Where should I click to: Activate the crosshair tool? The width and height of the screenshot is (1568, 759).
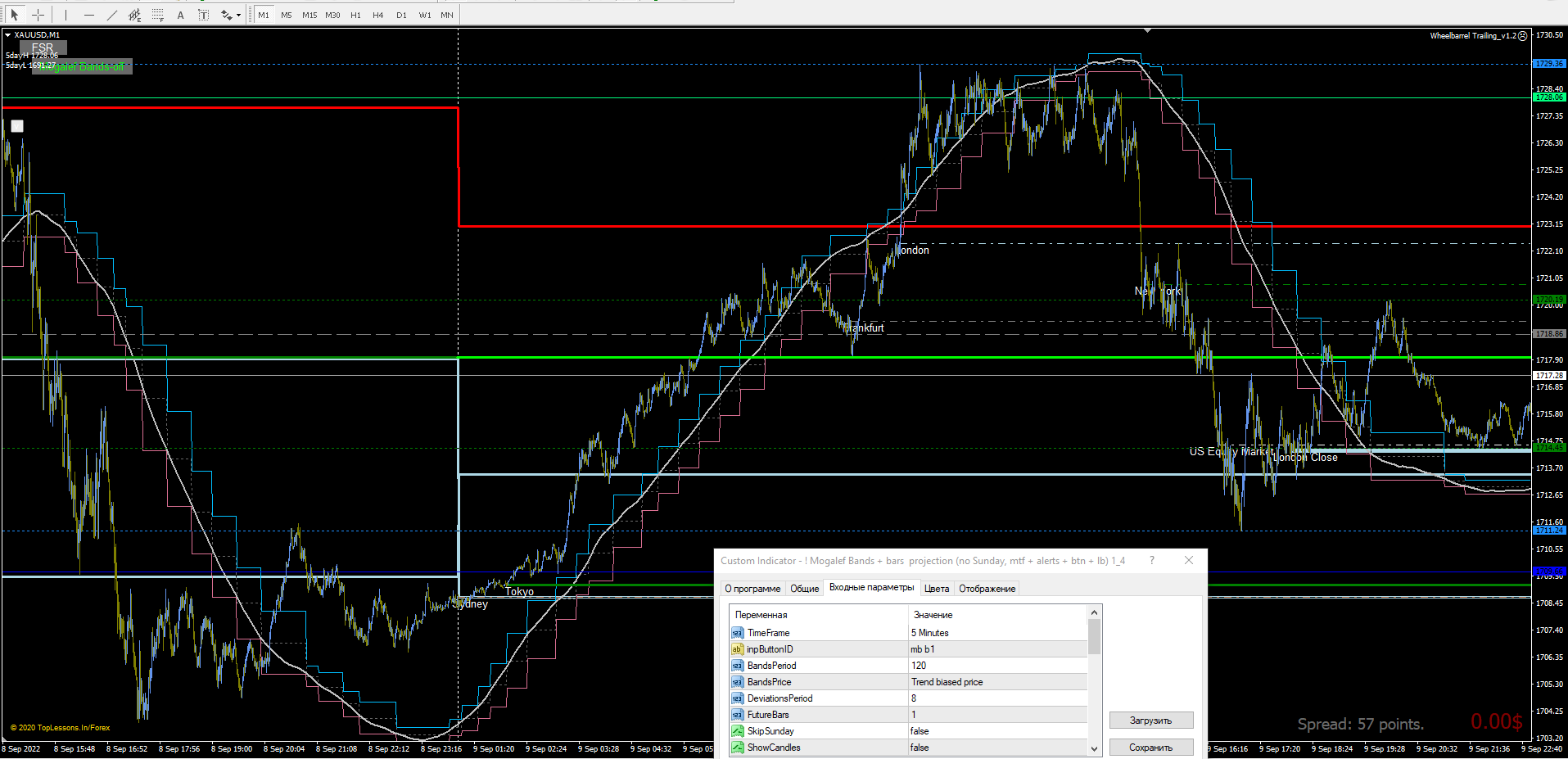click(x=38, y=15)
